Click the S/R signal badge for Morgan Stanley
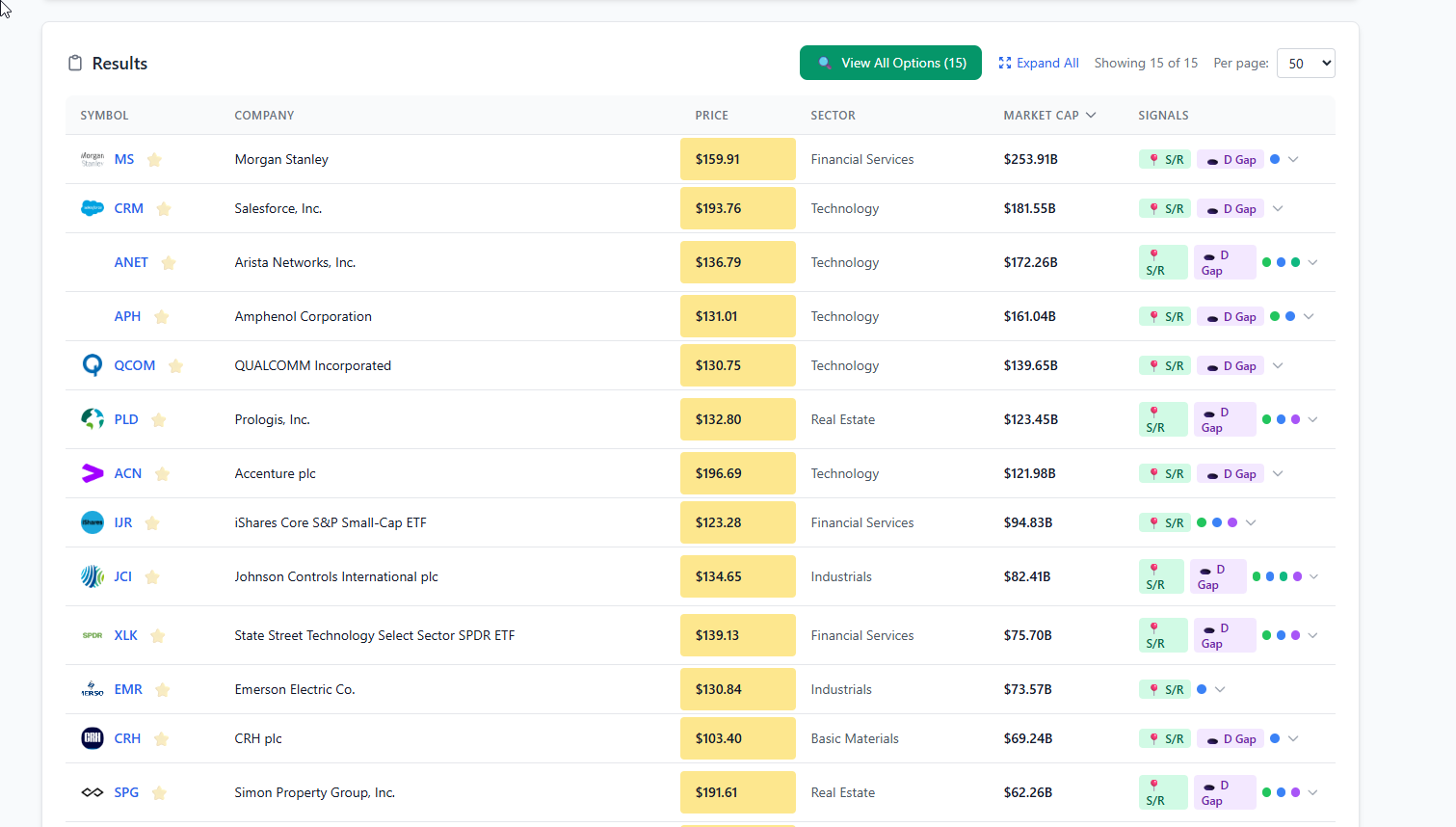 (x=1165, y=160)
